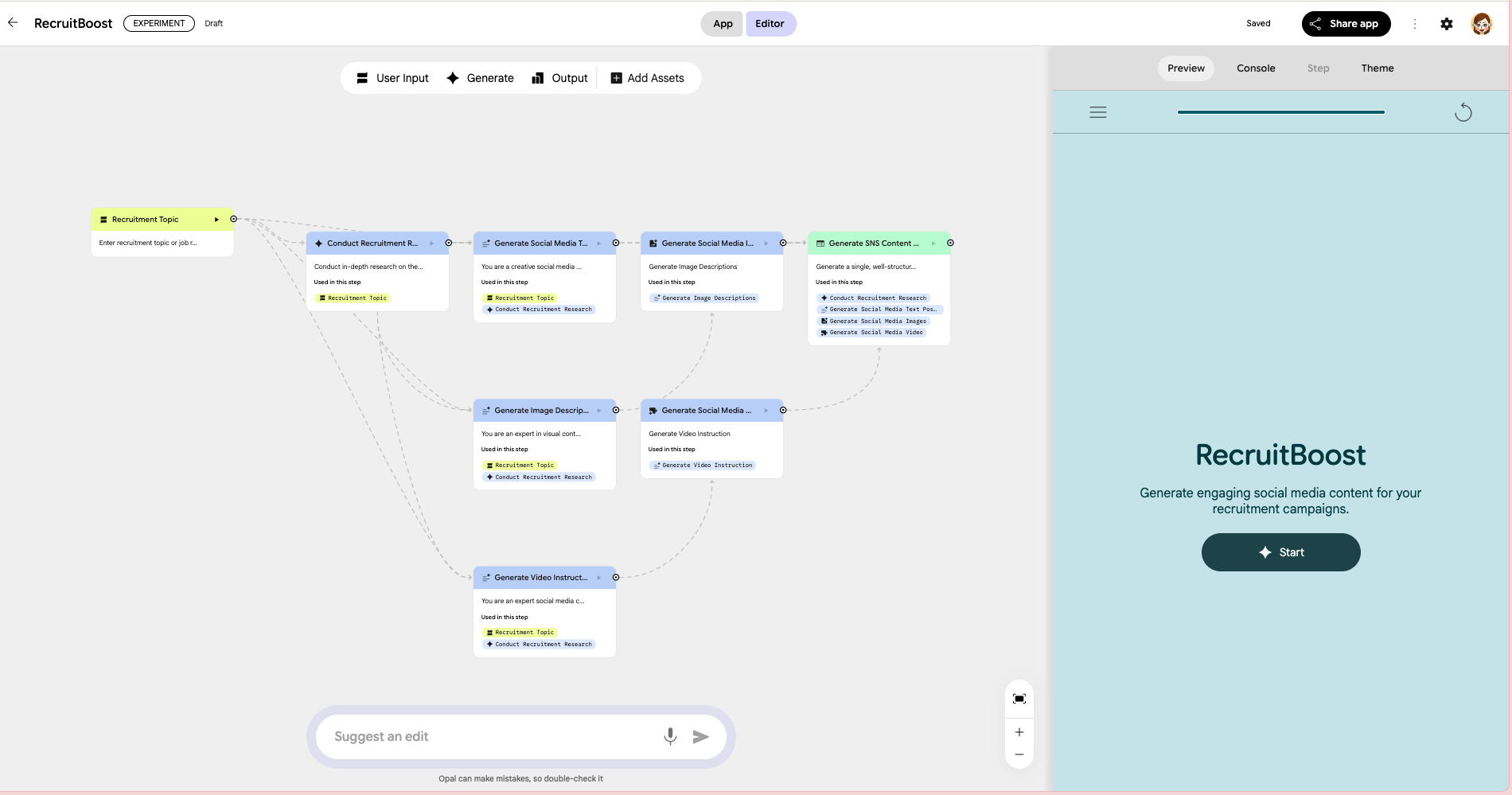Image resolution: width=1512 pixels, height=795 pixels.
Task: Open the settings gear icon
Action: [x=1447, y=24]
